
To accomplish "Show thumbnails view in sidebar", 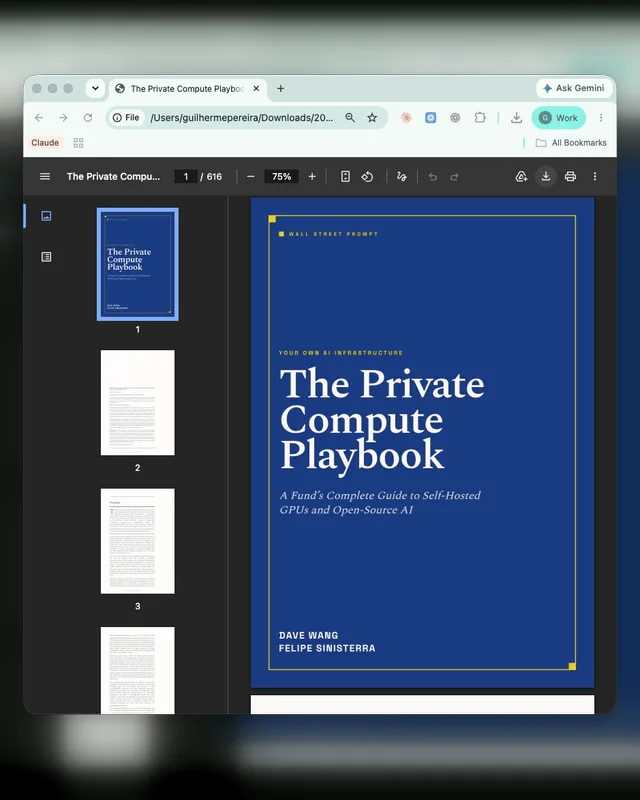I will 46,216.
